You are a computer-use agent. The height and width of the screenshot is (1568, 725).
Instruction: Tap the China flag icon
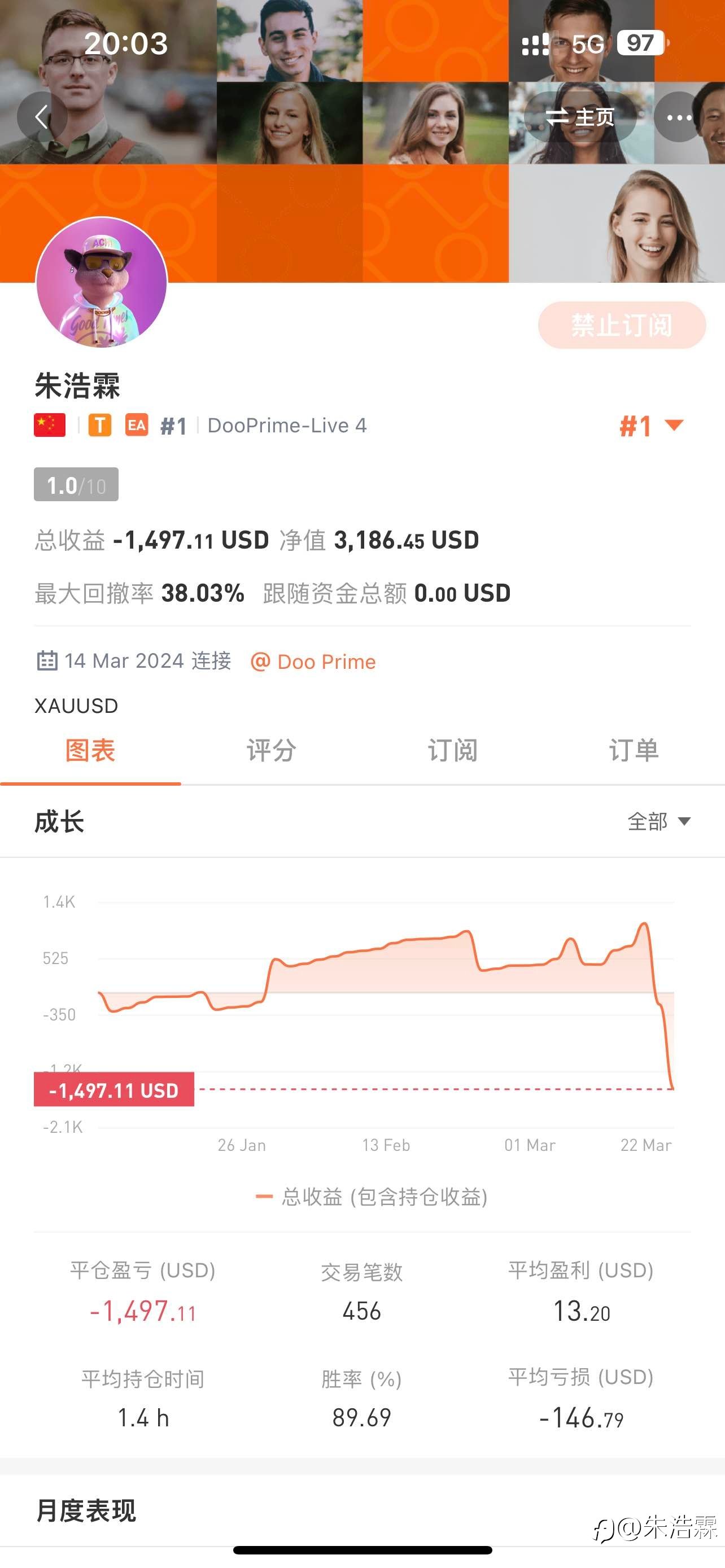(50, 425)
